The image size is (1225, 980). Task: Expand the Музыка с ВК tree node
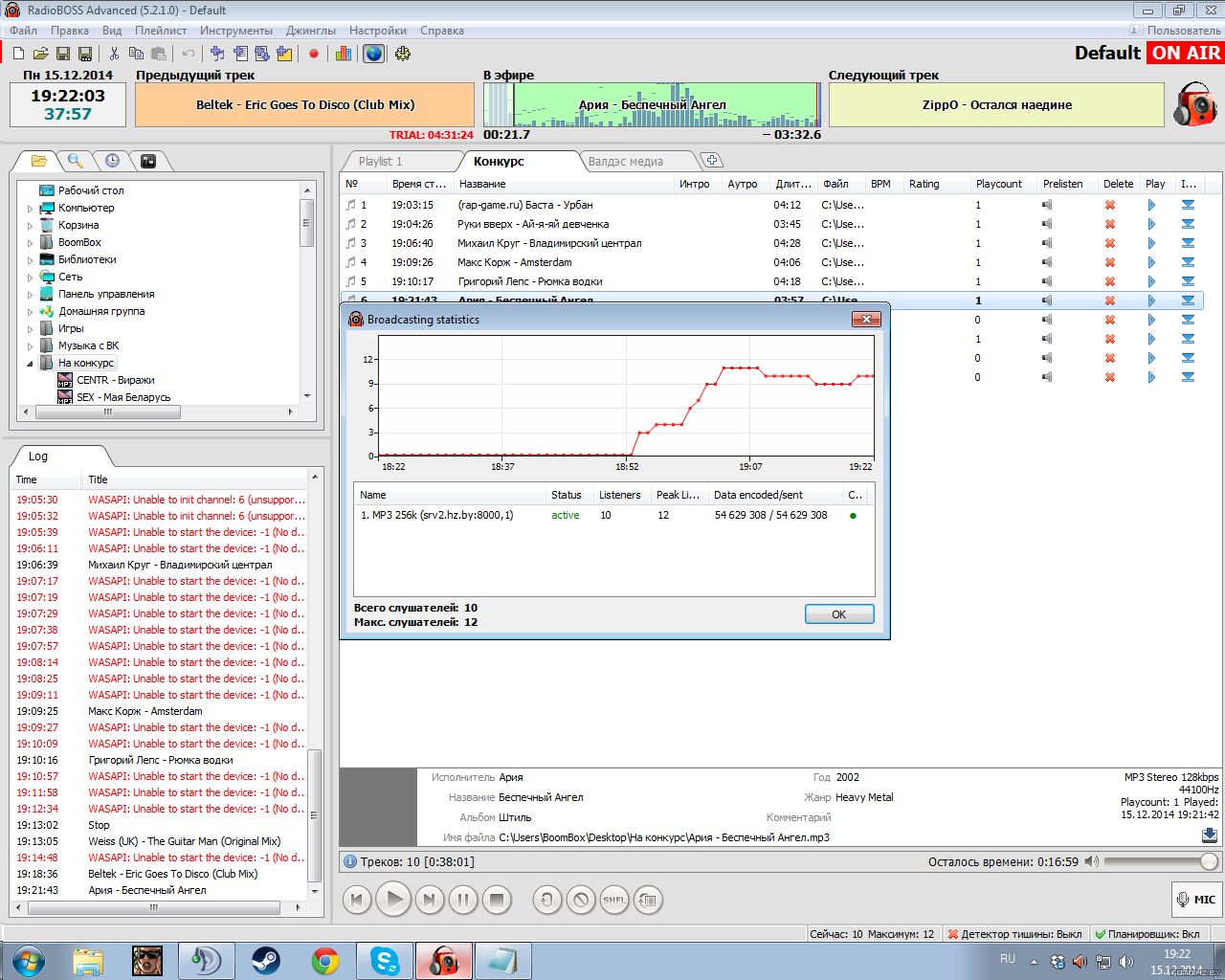pos(30,346)
